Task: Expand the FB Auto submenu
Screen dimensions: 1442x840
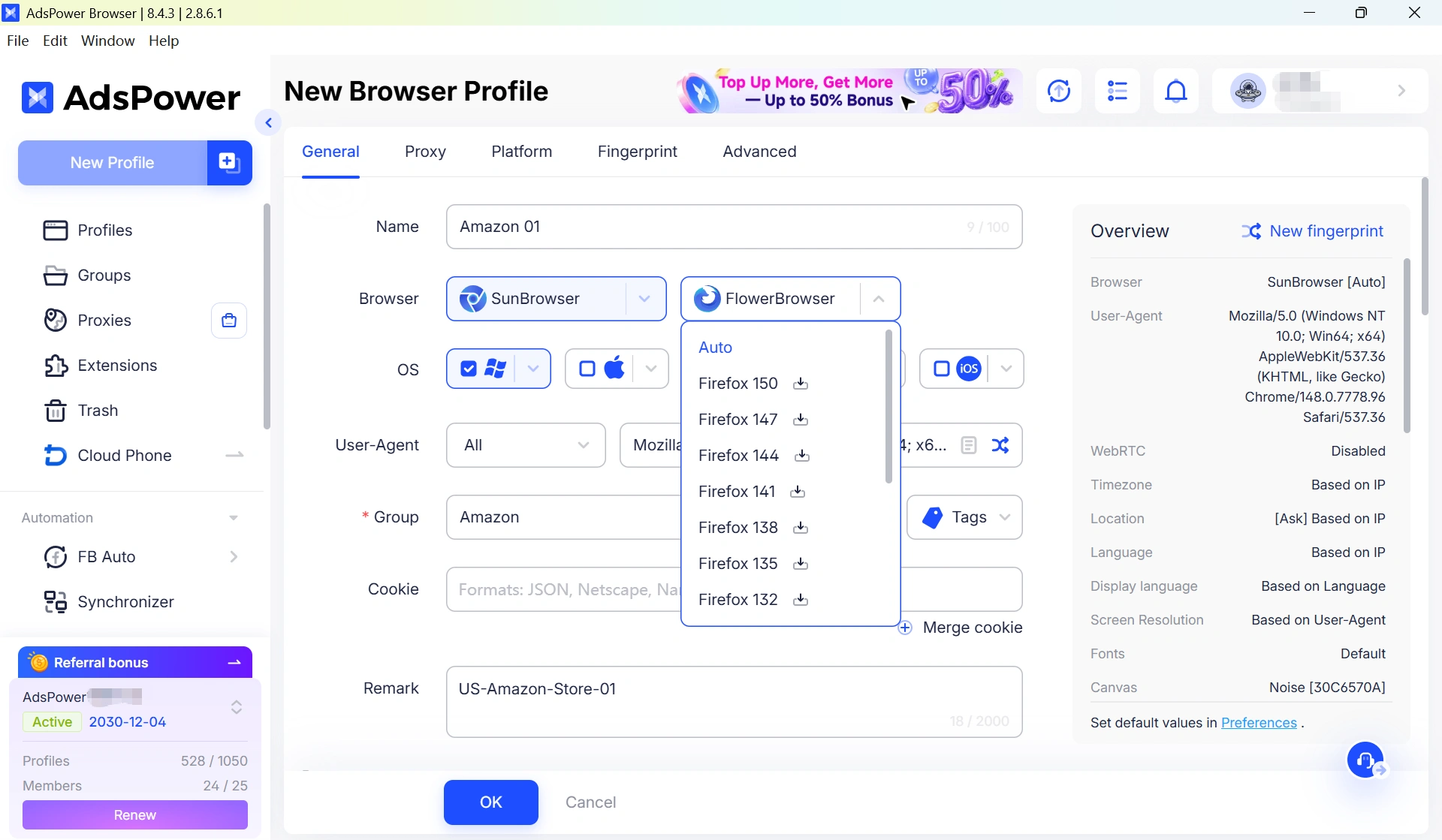Action: point(234,556)
